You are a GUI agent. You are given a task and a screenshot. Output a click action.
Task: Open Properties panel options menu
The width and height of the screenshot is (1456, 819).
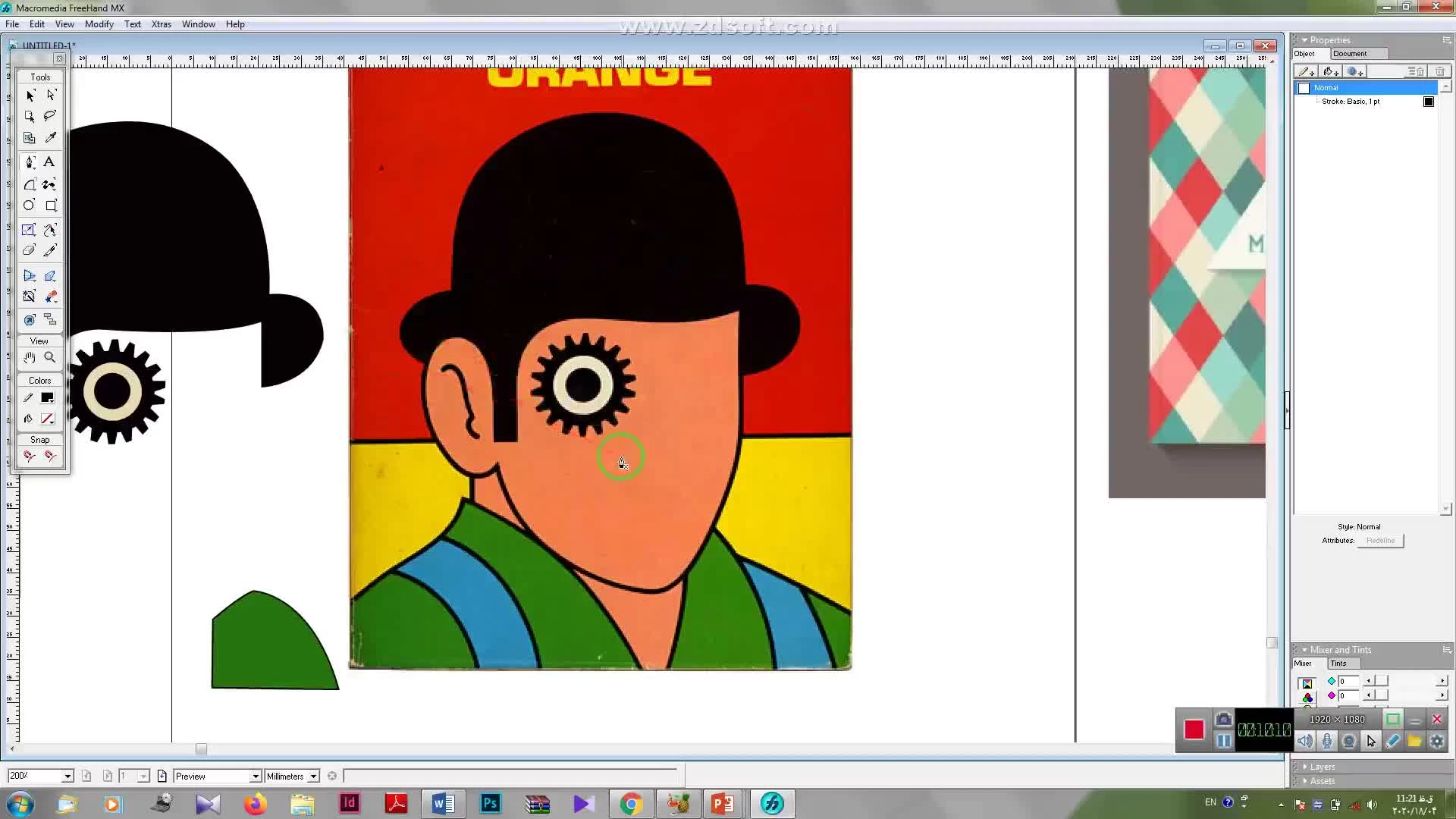(x=1446, y=40)
